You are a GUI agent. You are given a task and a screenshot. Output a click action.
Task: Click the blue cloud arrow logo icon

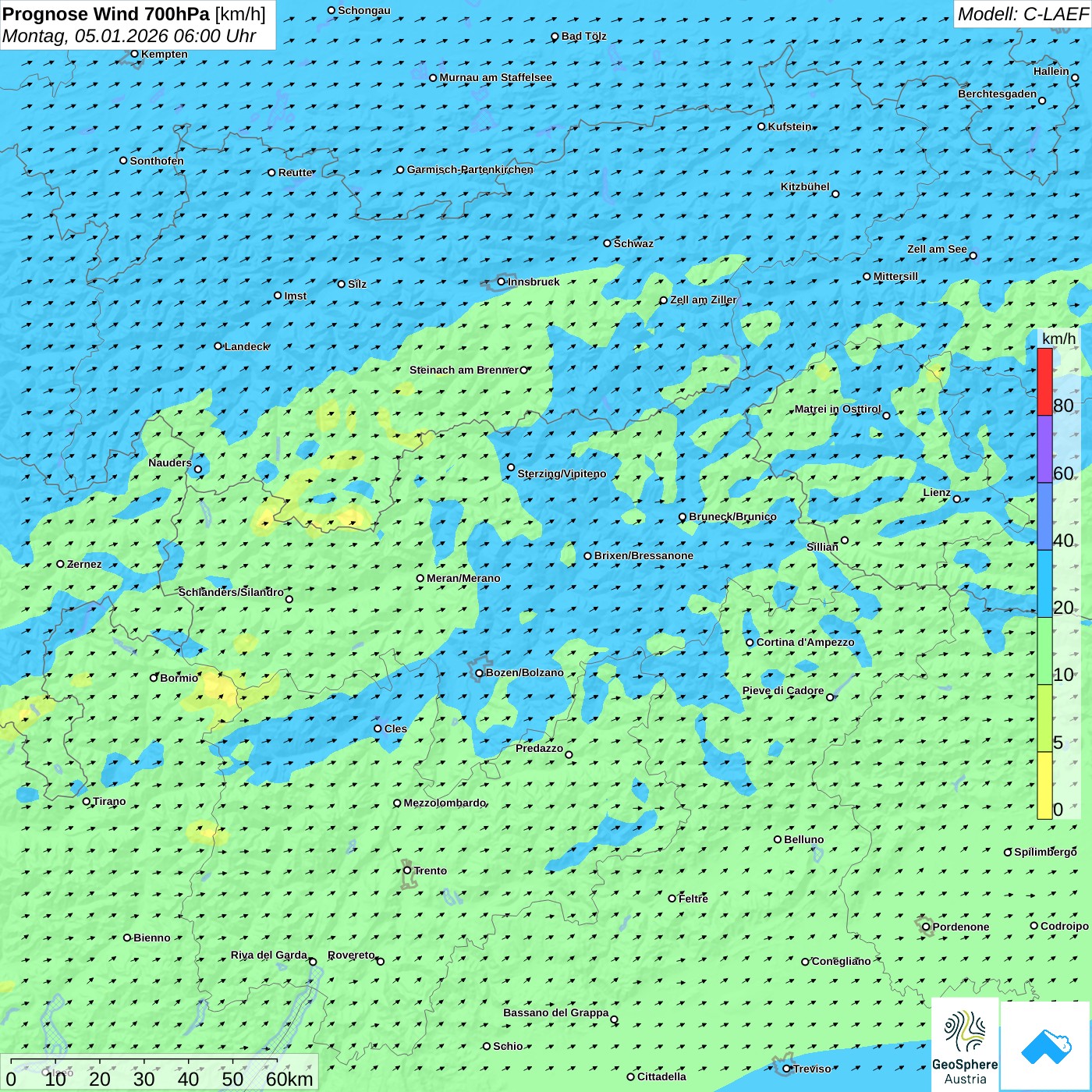(1045, 1046)
